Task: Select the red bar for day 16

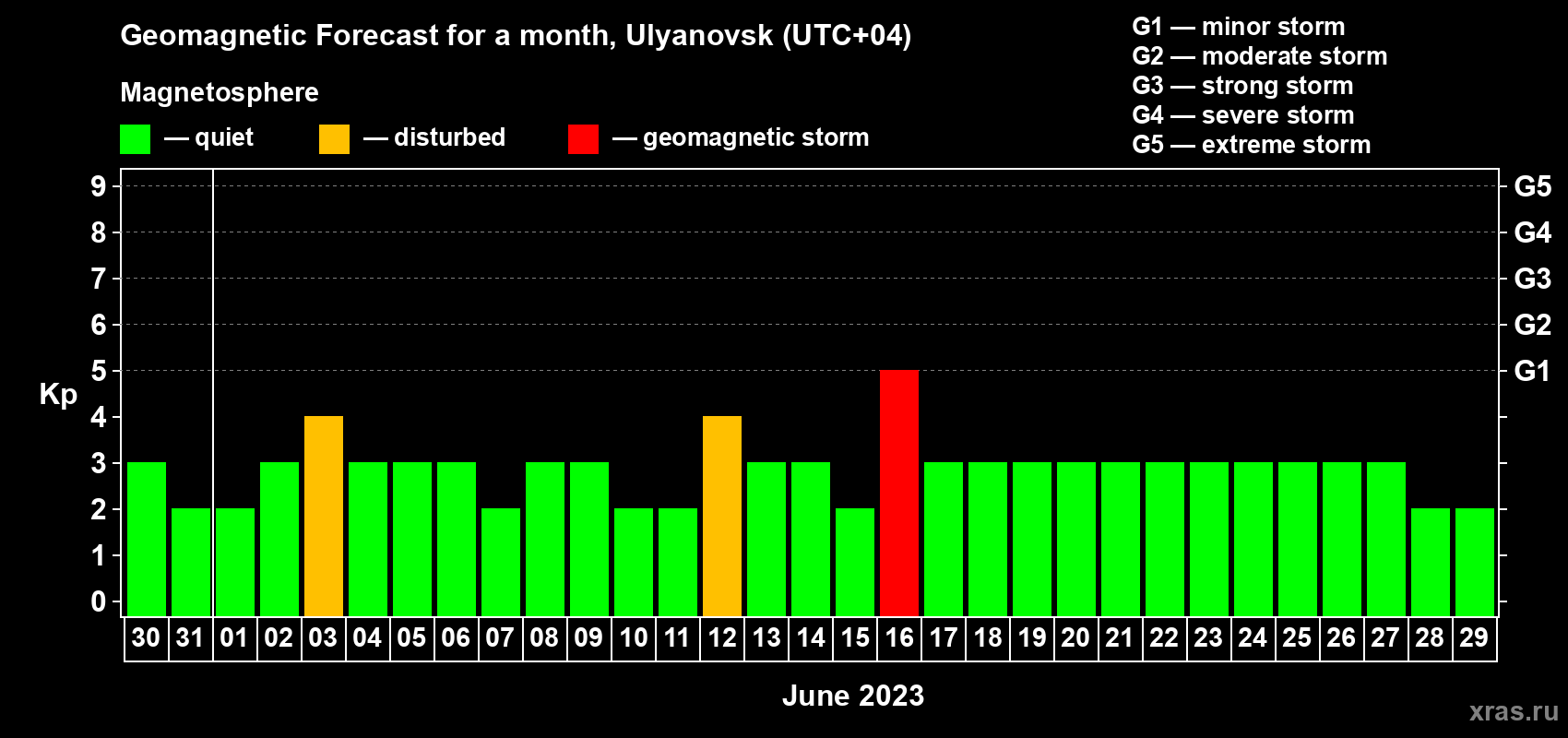Action: tap(899, 493)
